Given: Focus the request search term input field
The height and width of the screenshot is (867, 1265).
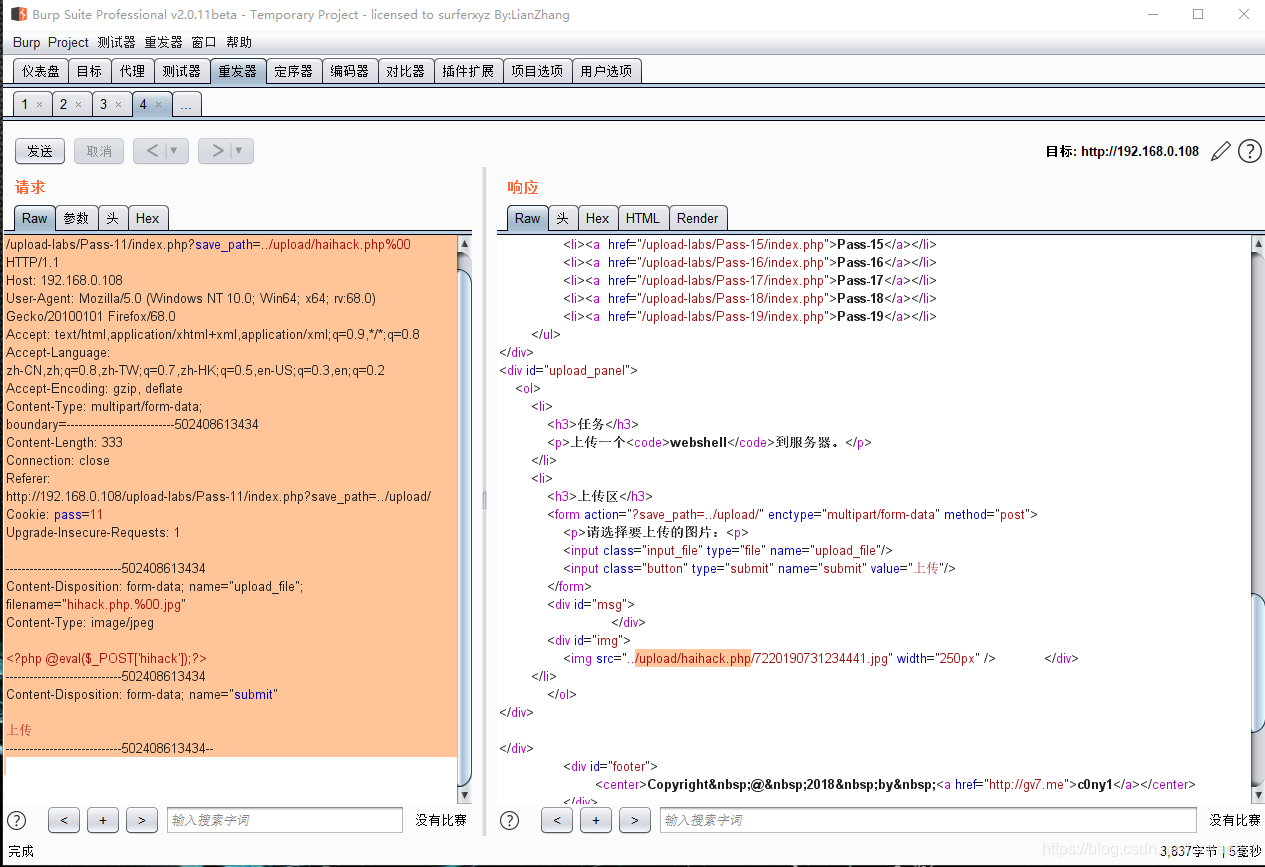Looking at the screenshot, I should (284, 820).
